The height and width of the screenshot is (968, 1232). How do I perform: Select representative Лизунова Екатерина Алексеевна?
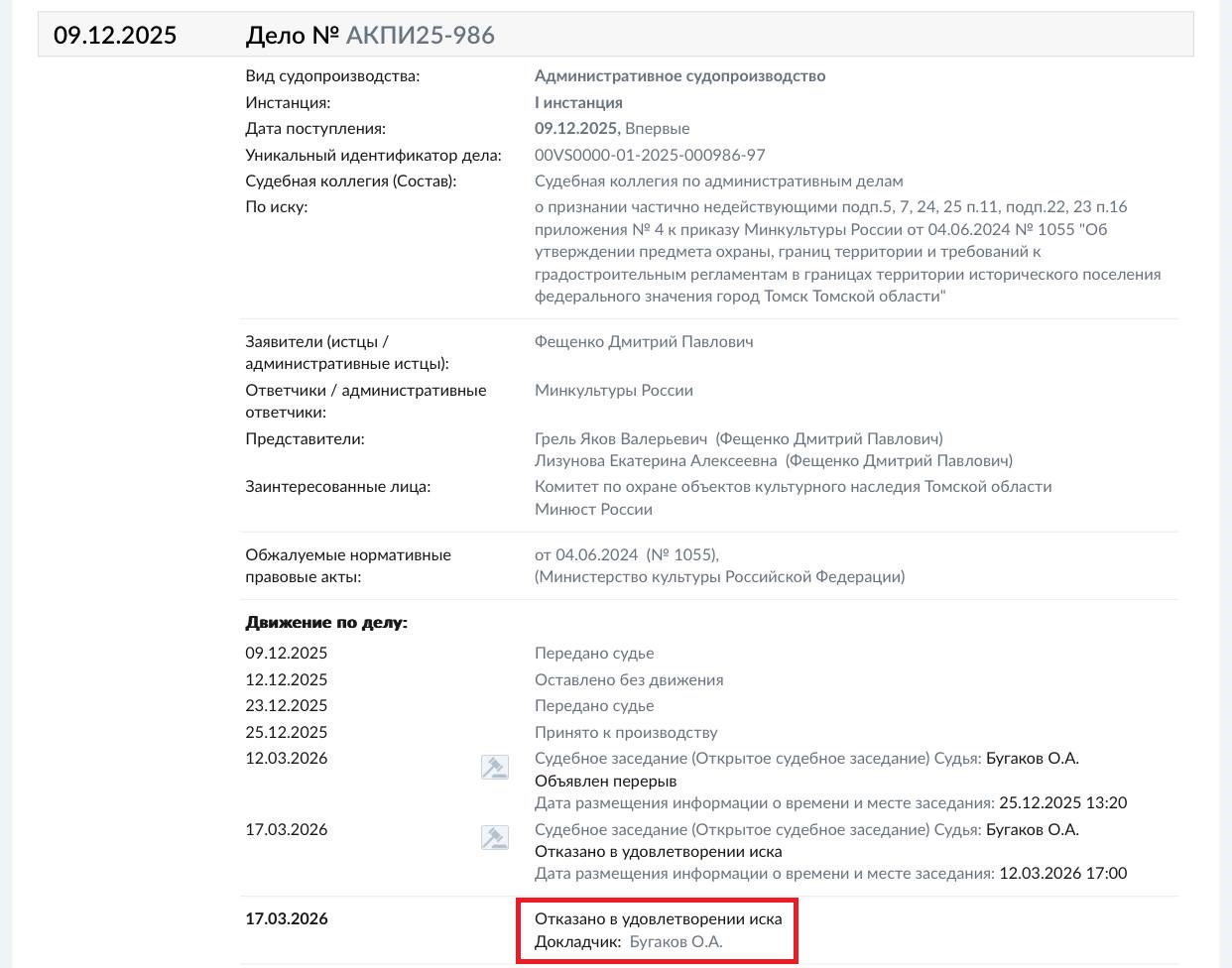click(x=656, y=461)
